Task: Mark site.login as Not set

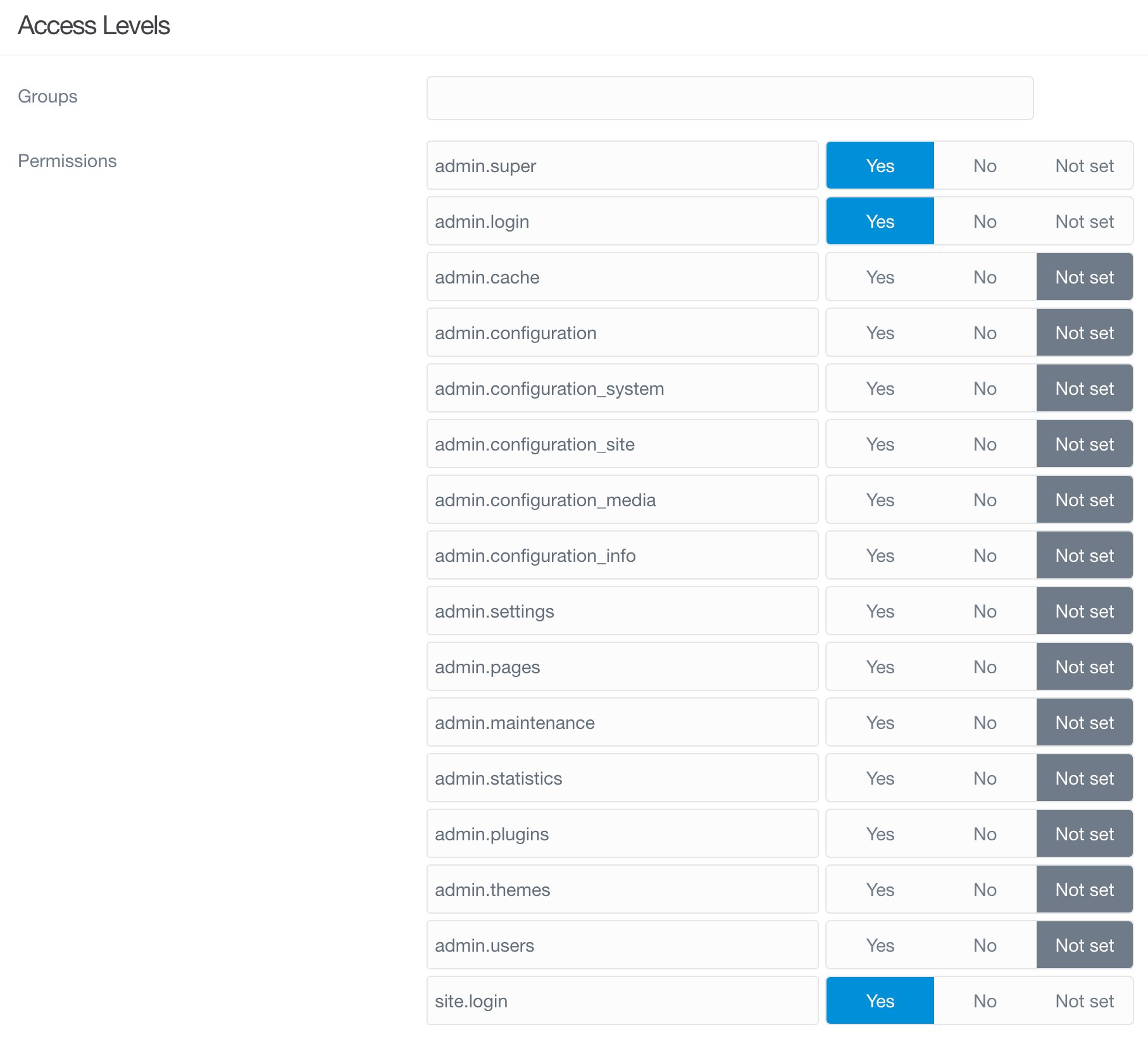Action: pos(1083,1000)
